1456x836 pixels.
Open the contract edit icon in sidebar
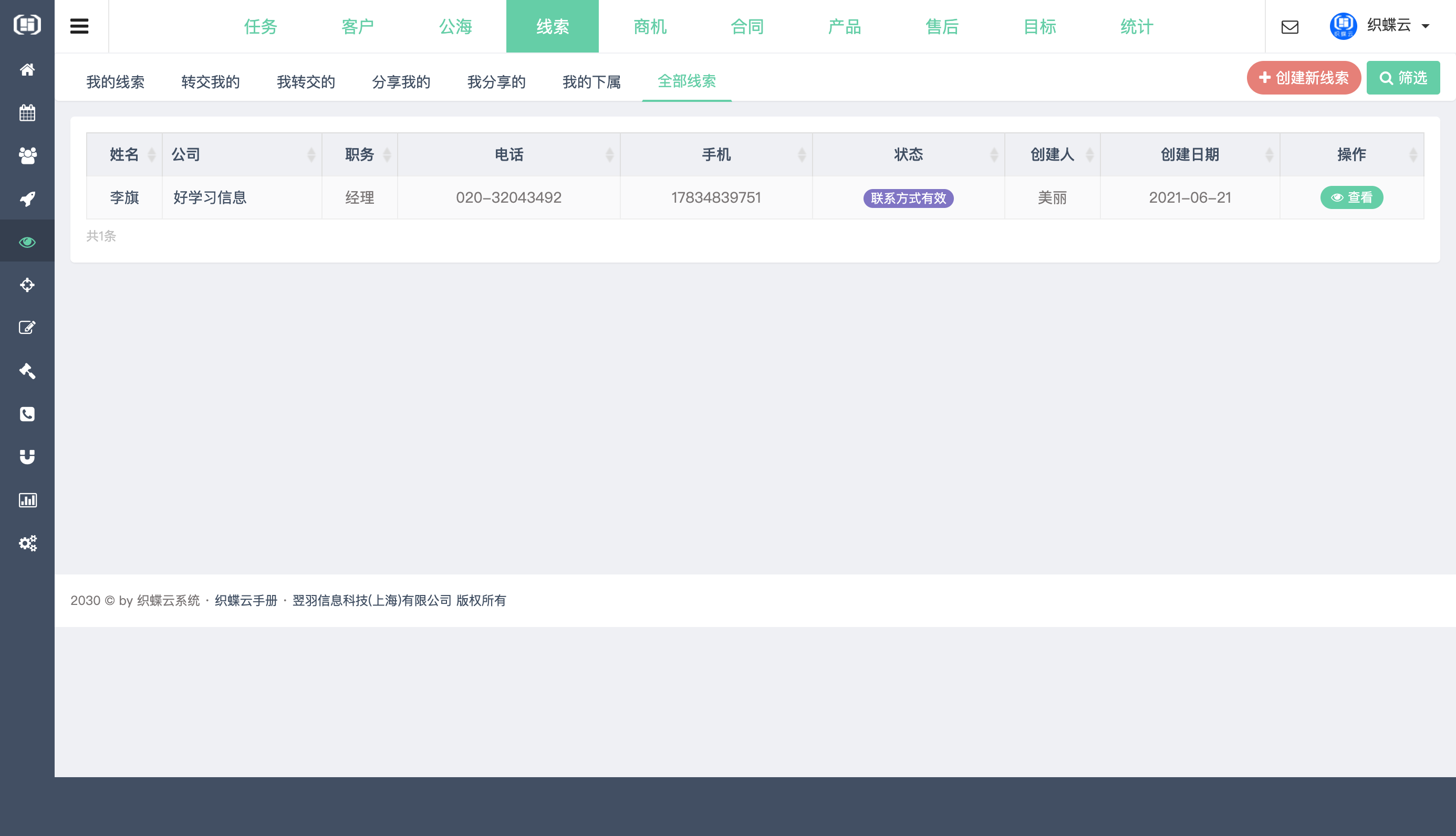[27, 328]
